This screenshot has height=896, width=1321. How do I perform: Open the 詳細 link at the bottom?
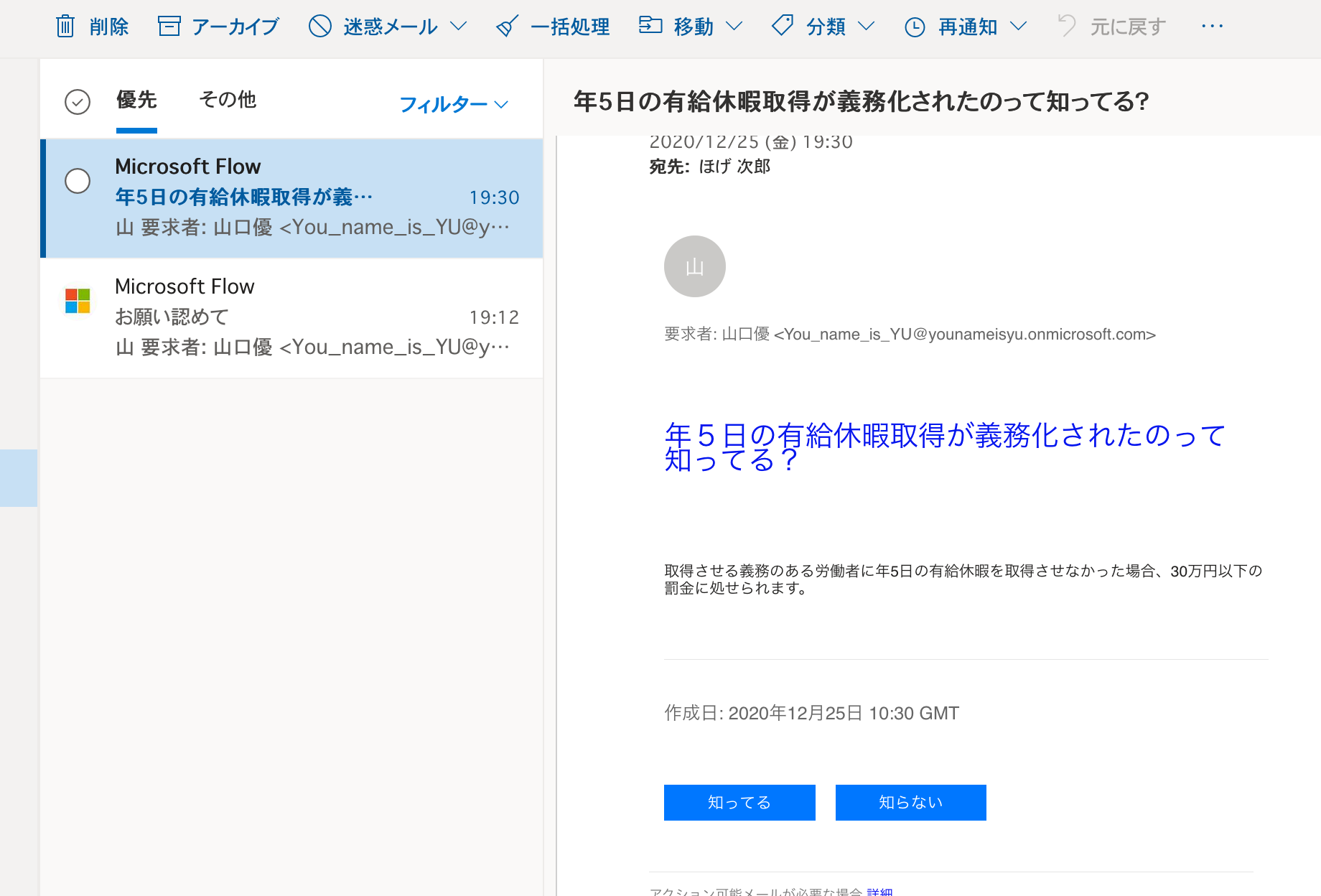click(880, 890)
